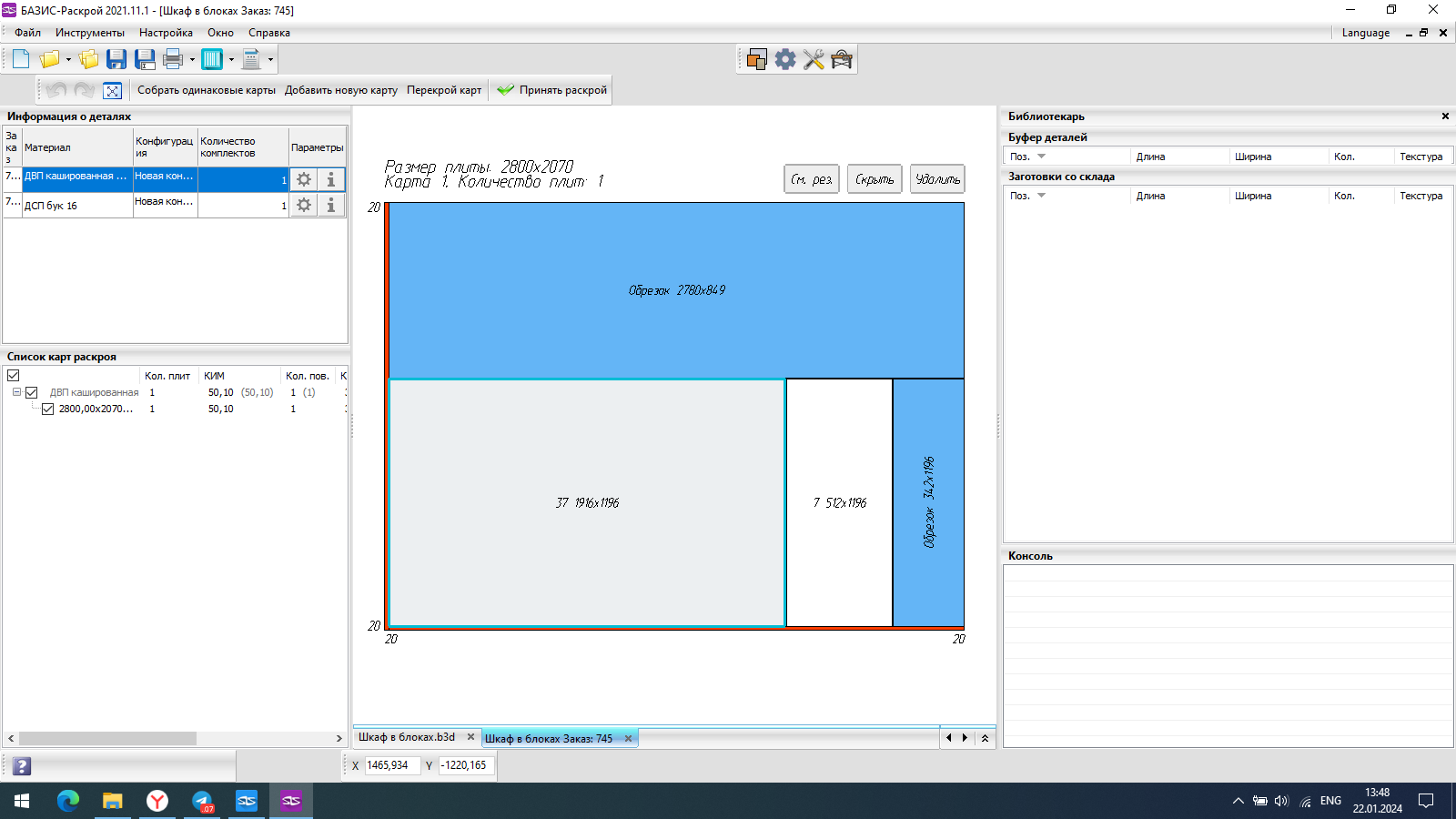Open the dropdown arrow next to print icon
The width and height of the screenshot is (1456, 819).
point(192,60)
